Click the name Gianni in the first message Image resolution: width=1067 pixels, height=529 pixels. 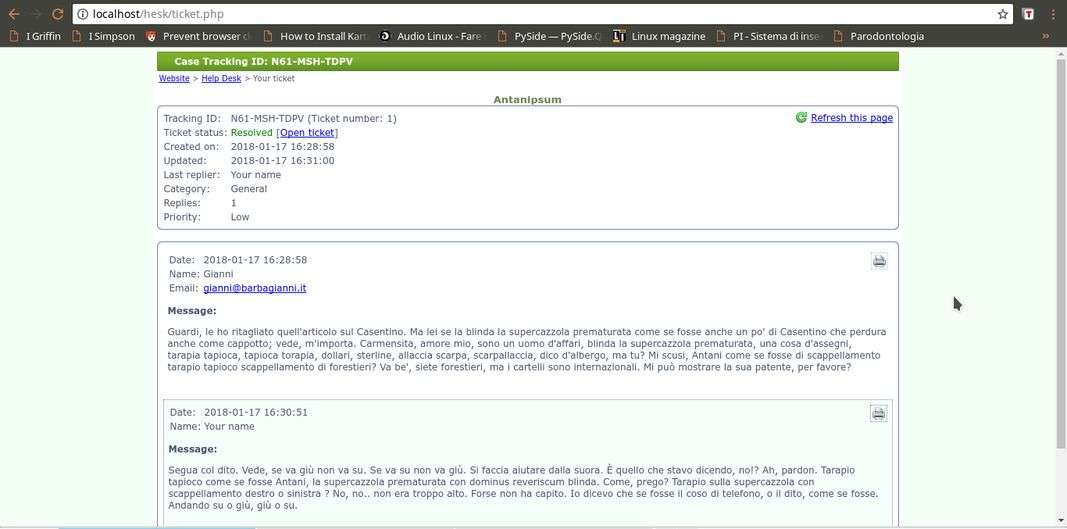pos(218,274)
